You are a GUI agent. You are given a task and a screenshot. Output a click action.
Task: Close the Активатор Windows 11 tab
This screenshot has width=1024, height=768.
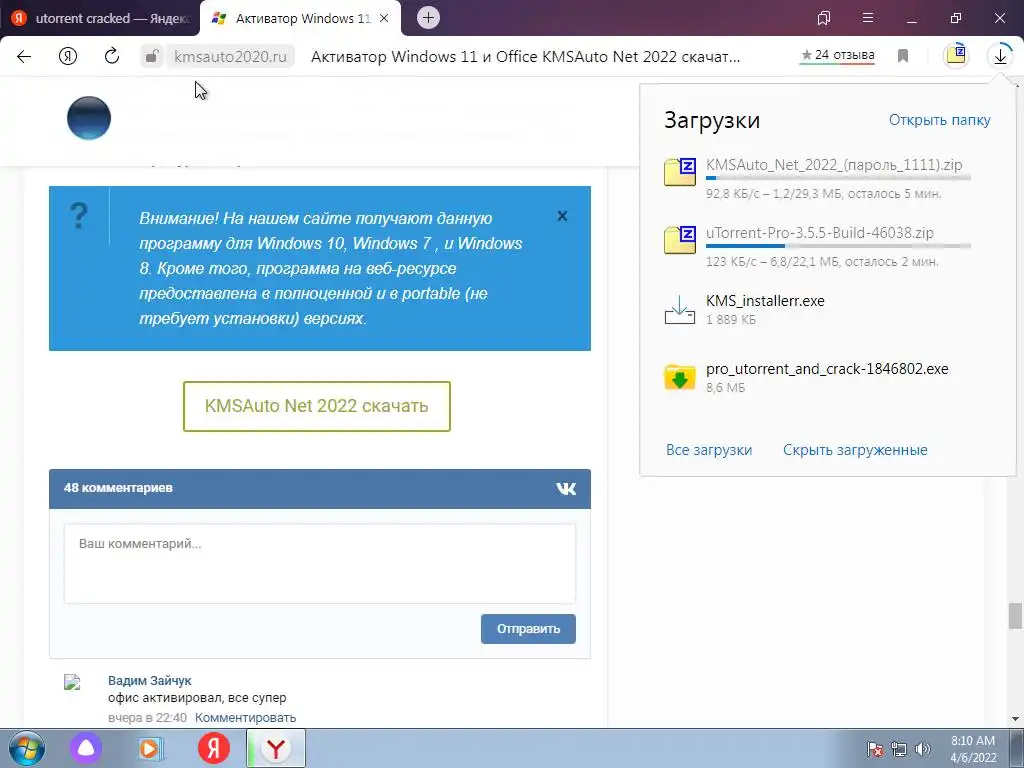(384, 18)
